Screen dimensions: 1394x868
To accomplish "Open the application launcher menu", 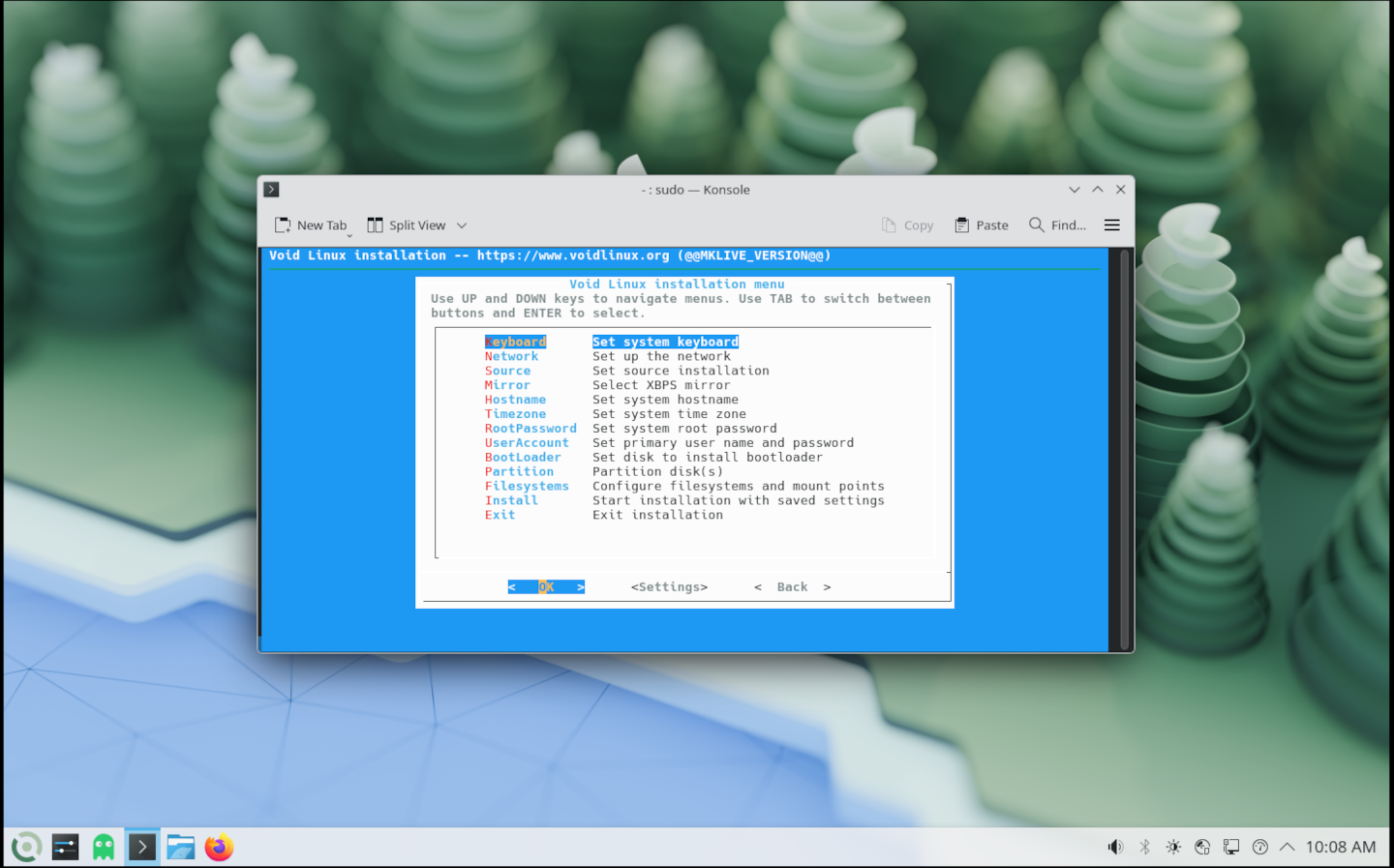I will tap(26, 848).
